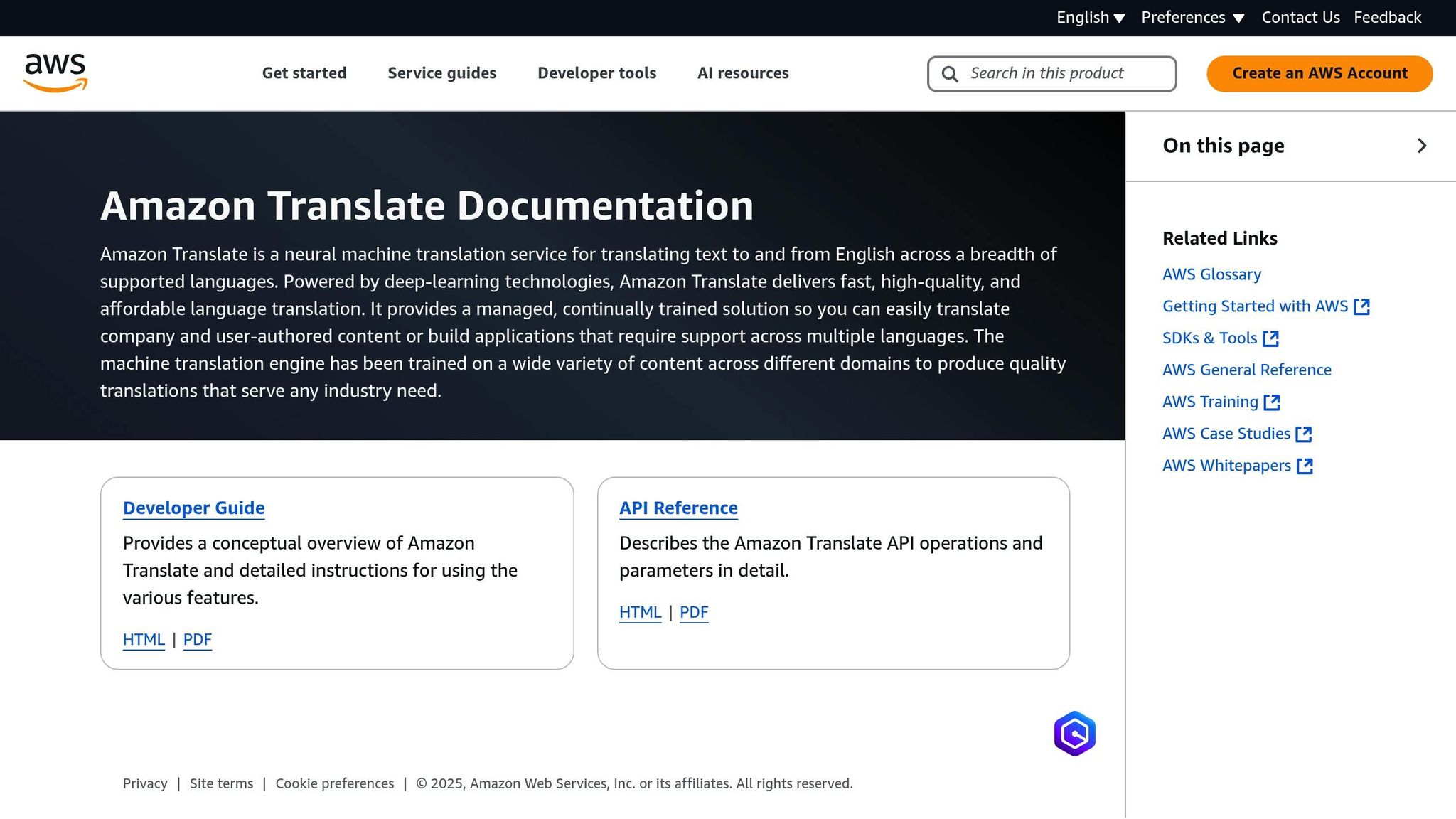Click the search magnifier icon
1456x819 pixels.
click(x=950, y=73)
